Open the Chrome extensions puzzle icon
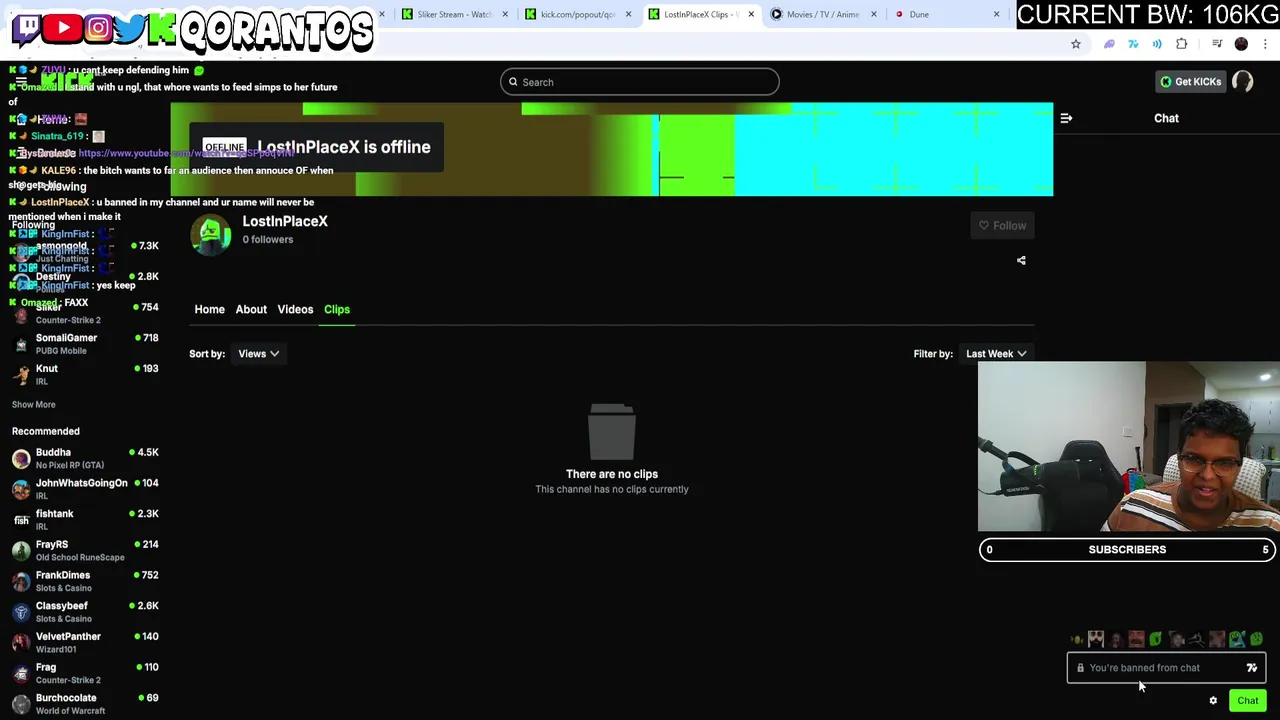The image size is (1280, 720). pos(1182,44)
